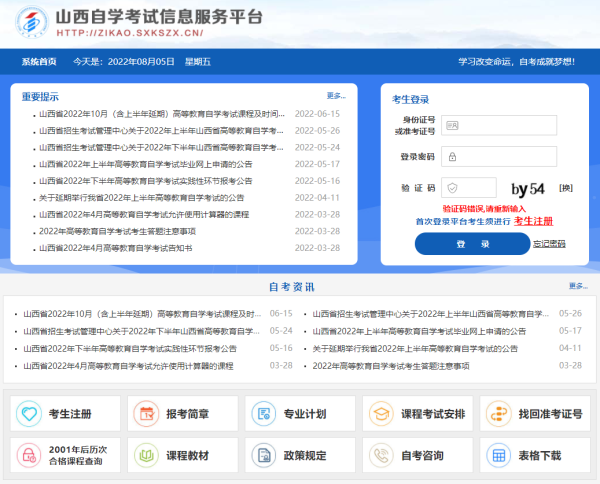This screenshot has width=600, height=484.
Task: Open the 考生注册 heart icon
Action: click(29, 414)
